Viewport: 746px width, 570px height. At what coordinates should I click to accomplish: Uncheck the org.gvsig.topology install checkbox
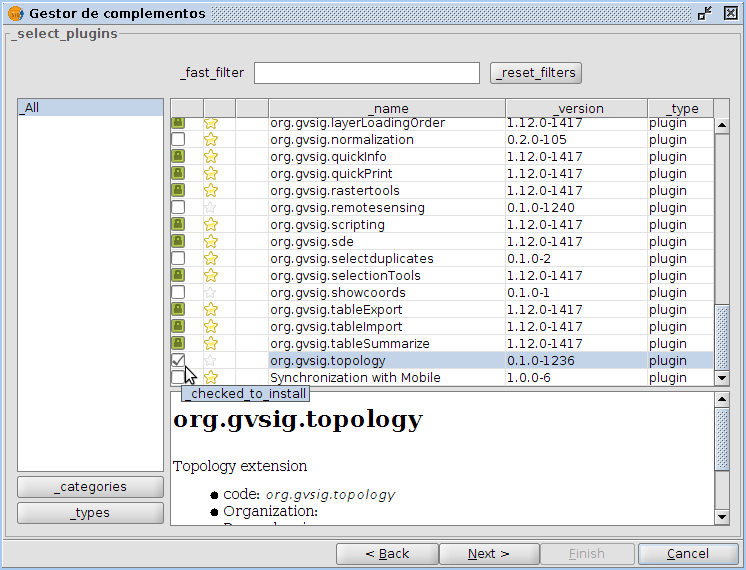tap(178, 360)
